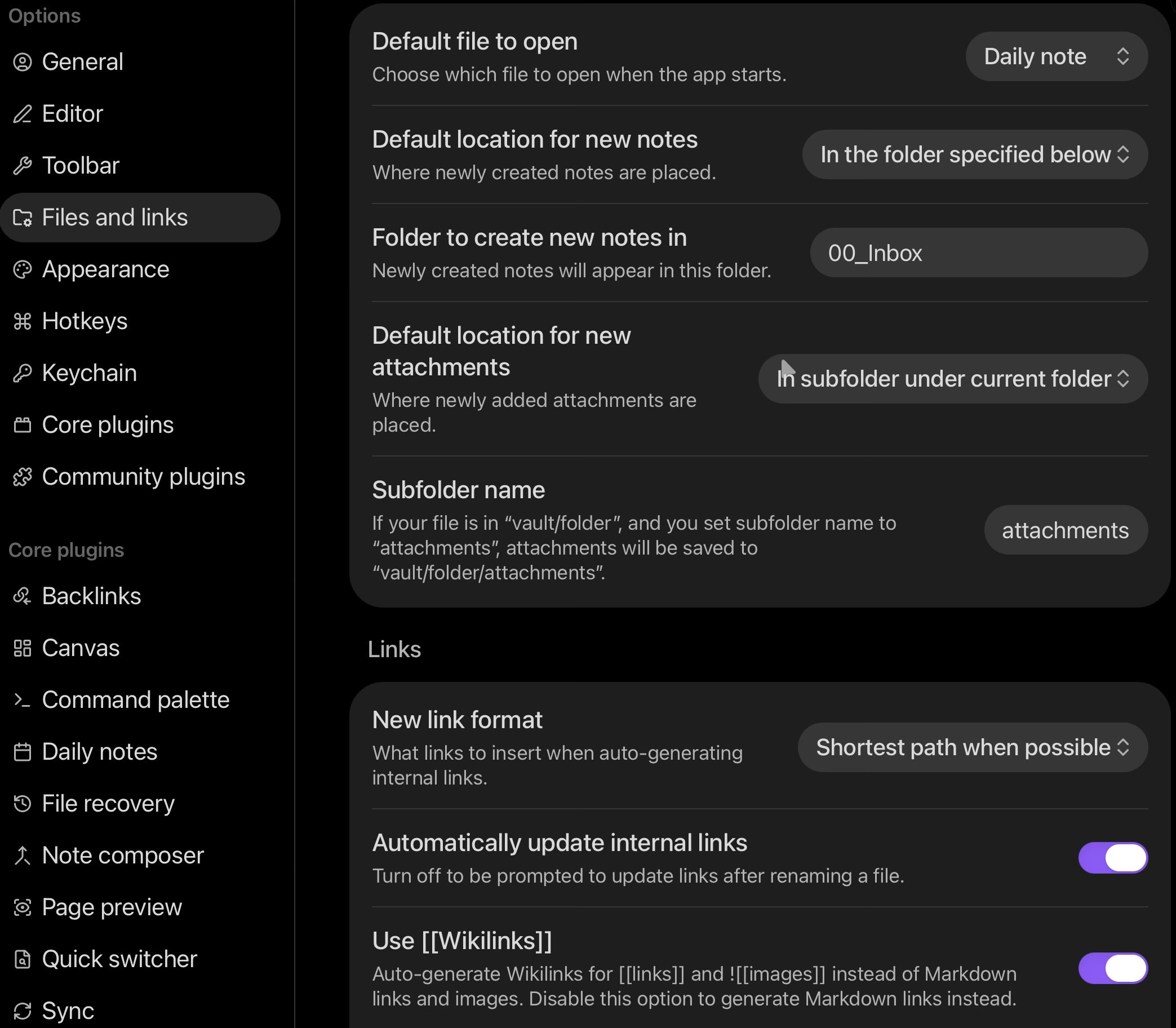The width and height of the screenshot is (1176, 1028).
Task: Click the Appearance palette icon
Action: [23, 269]
